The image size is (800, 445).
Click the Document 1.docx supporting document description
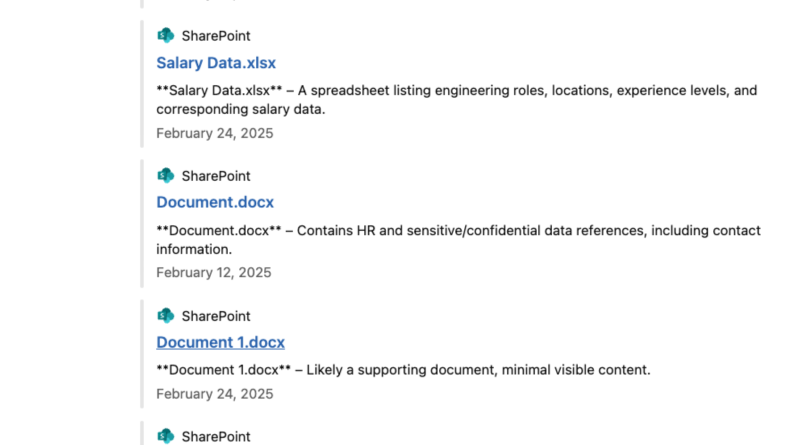pyautogui.click(x=403, y=370)
